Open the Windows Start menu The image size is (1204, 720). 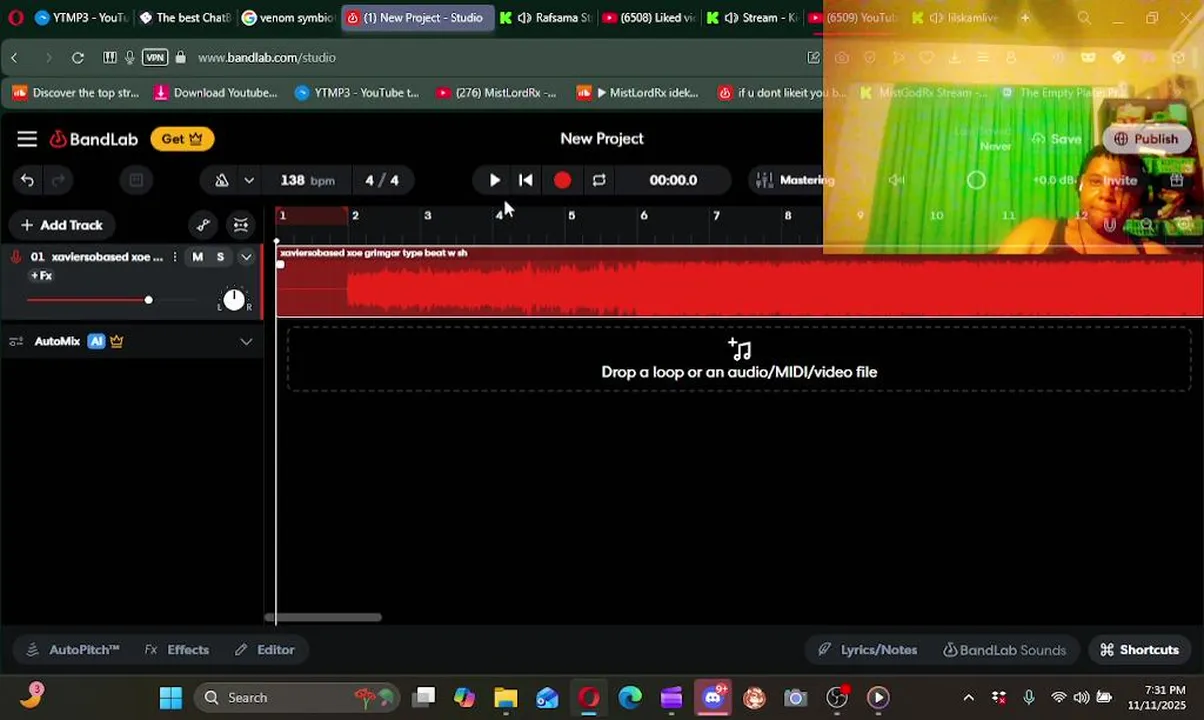(171, 698)
